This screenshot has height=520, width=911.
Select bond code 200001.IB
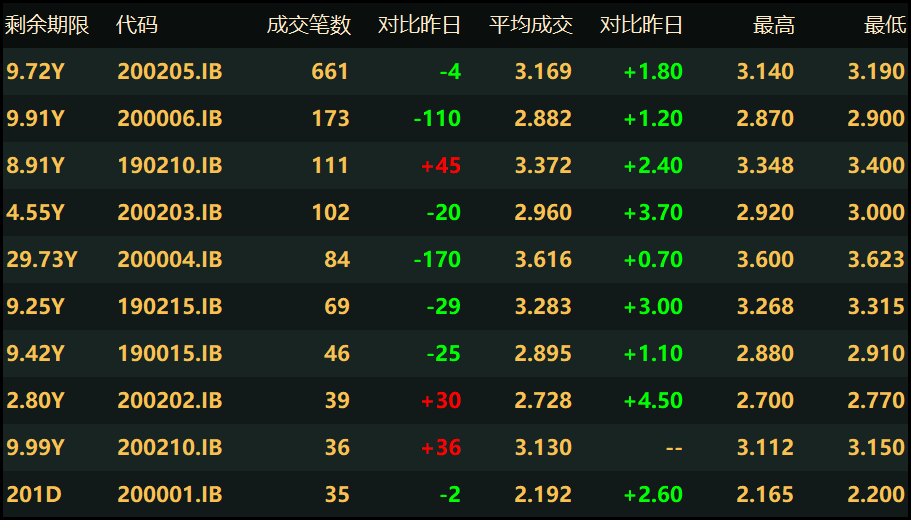click(x=169, y=495)
